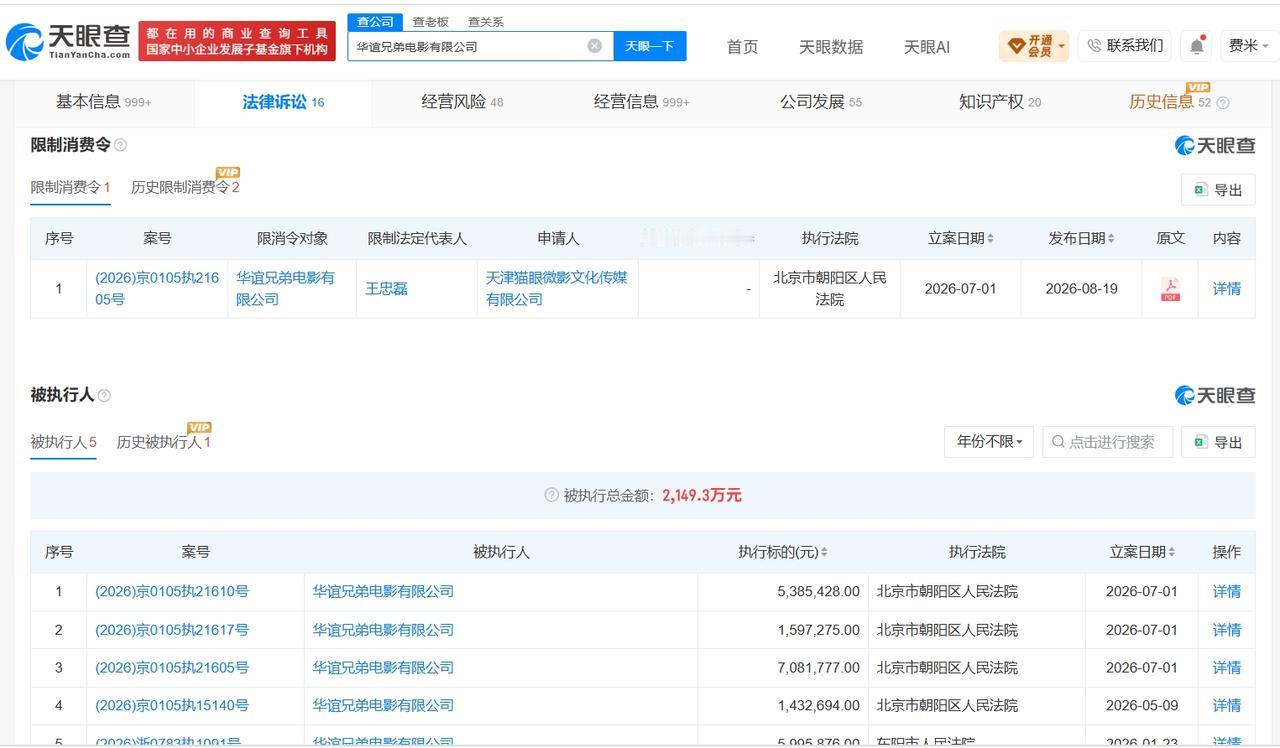The width and height of the screenshot is (1280, 748).
Task: Go to 首页 in top navigation
Action: (742, 46)
